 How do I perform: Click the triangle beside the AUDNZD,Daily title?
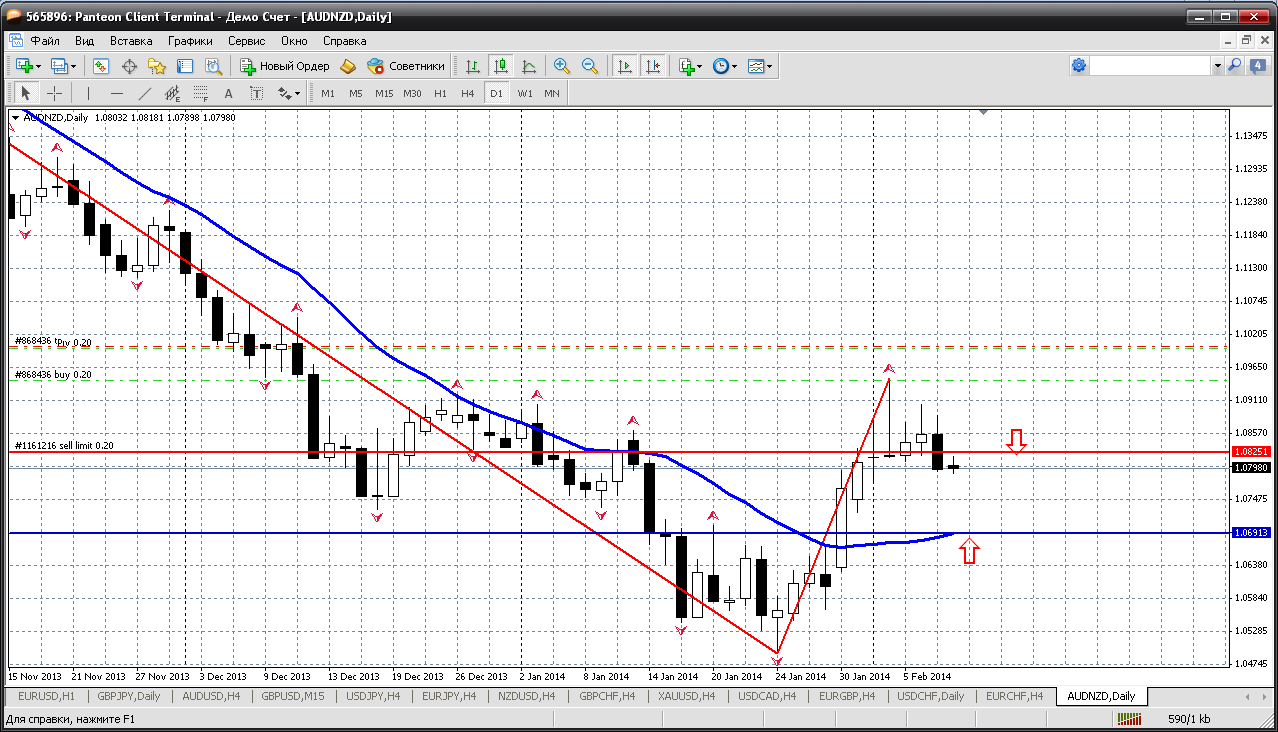point(15,118)
